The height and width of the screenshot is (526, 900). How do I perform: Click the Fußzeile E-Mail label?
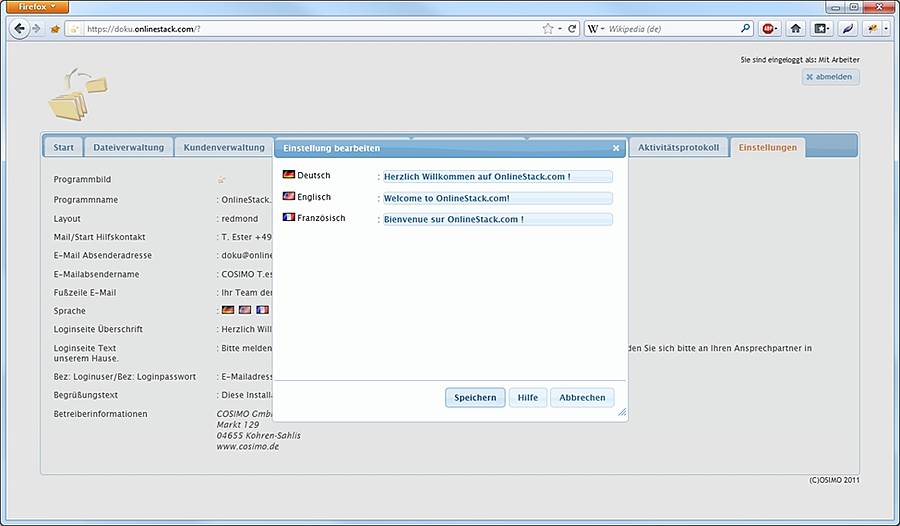tap(85, 293)
